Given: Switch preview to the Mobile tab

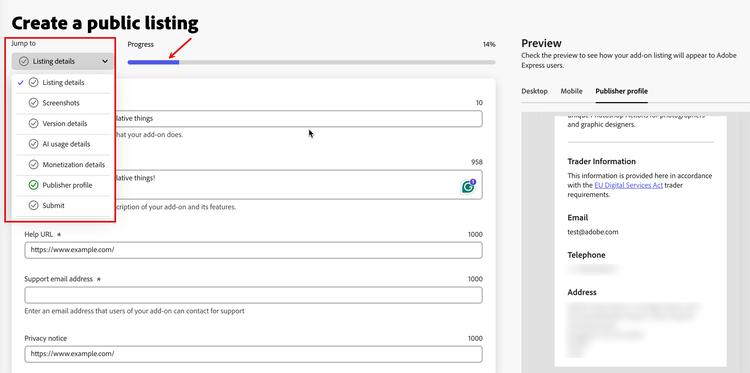Looking at the screenshot, I should click(x=572, y=91).
